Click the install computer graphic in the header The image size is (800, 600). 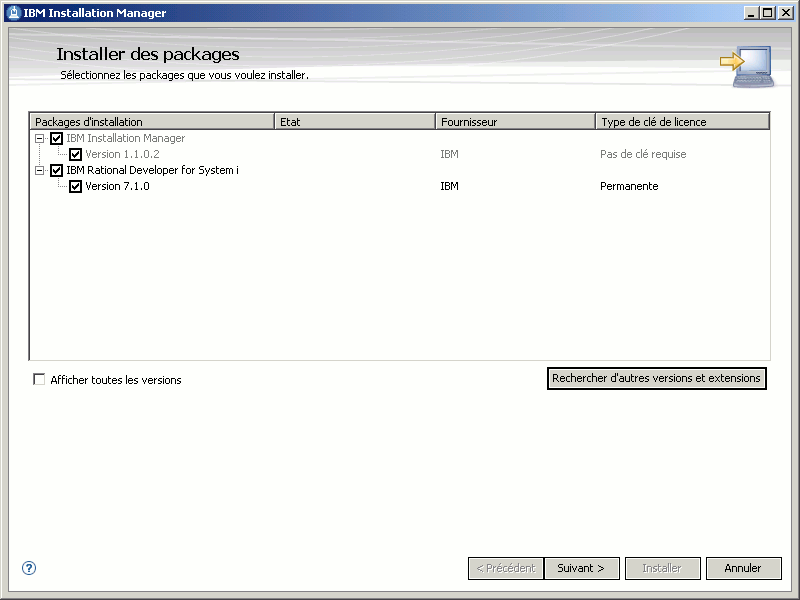747,67
